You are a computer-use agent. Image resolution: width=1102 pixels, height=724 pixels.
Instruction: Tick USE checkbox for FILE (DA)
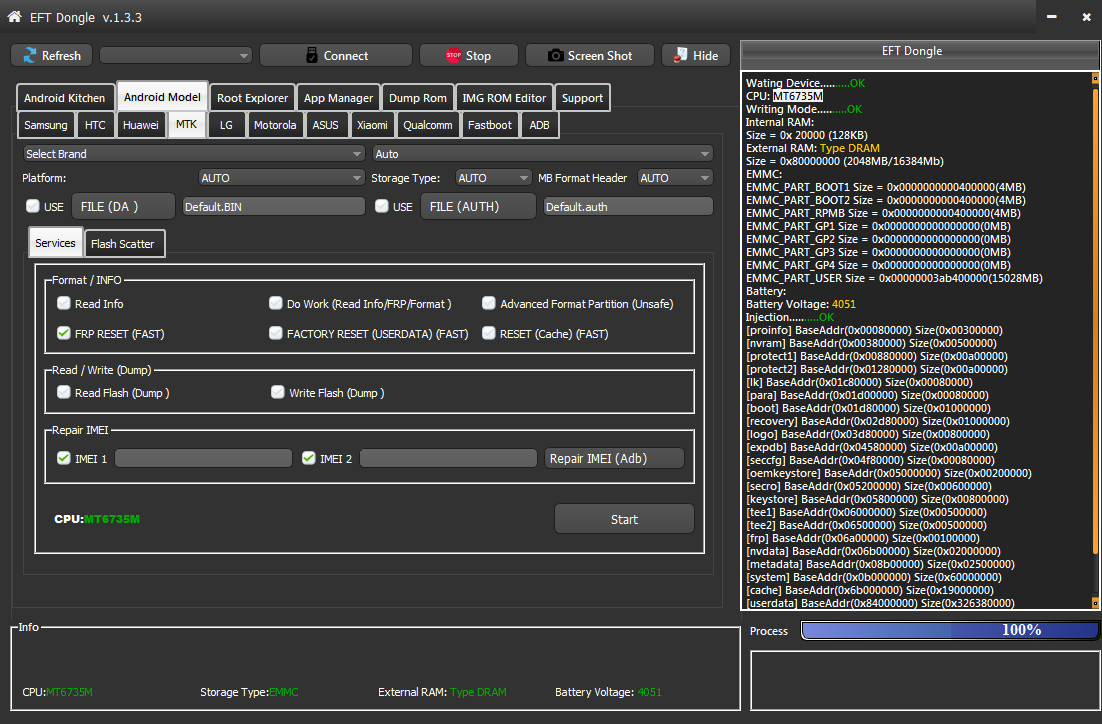(33, 206)
